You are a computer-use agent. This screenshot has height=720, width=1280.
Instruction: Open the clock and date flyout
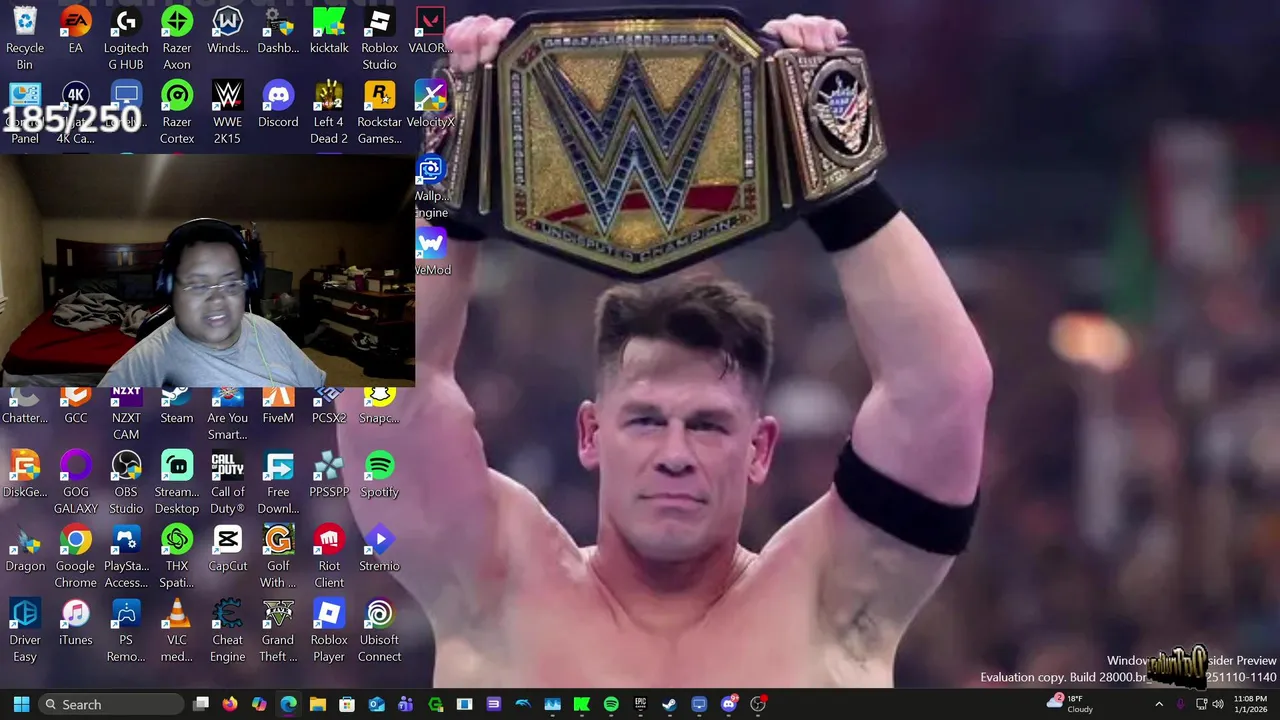1250,704
